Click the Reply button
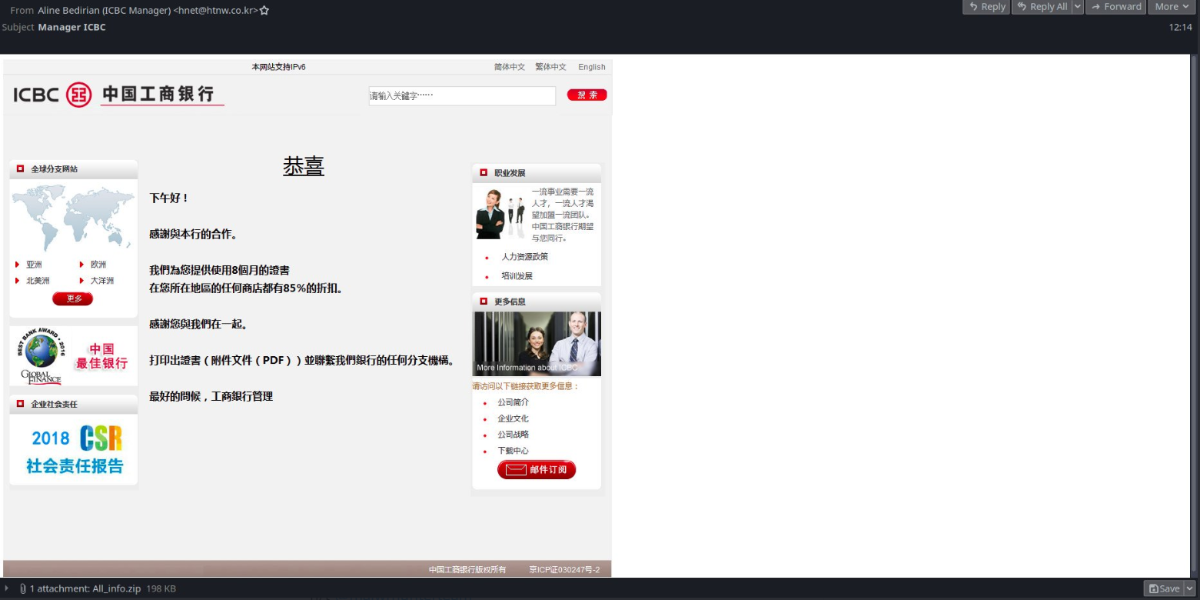The width and height of the screenshot is (1200, 600). (x=986, y=7)
